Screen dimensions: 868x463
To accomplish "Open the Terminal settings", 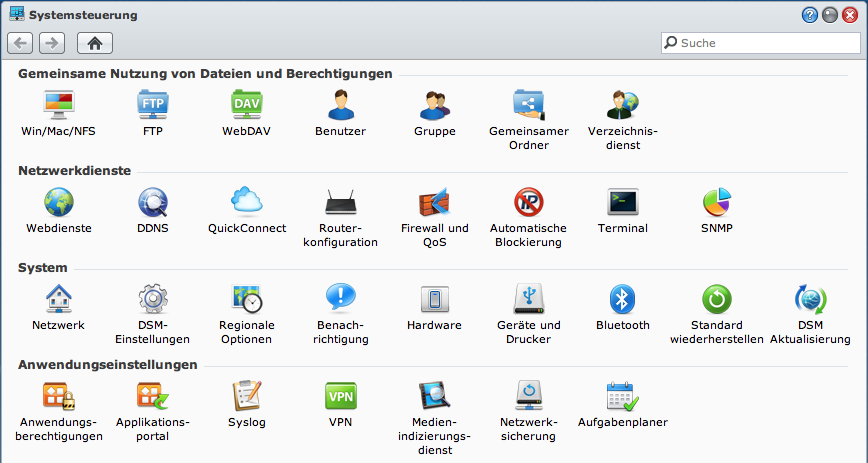I will coord(623,202).
